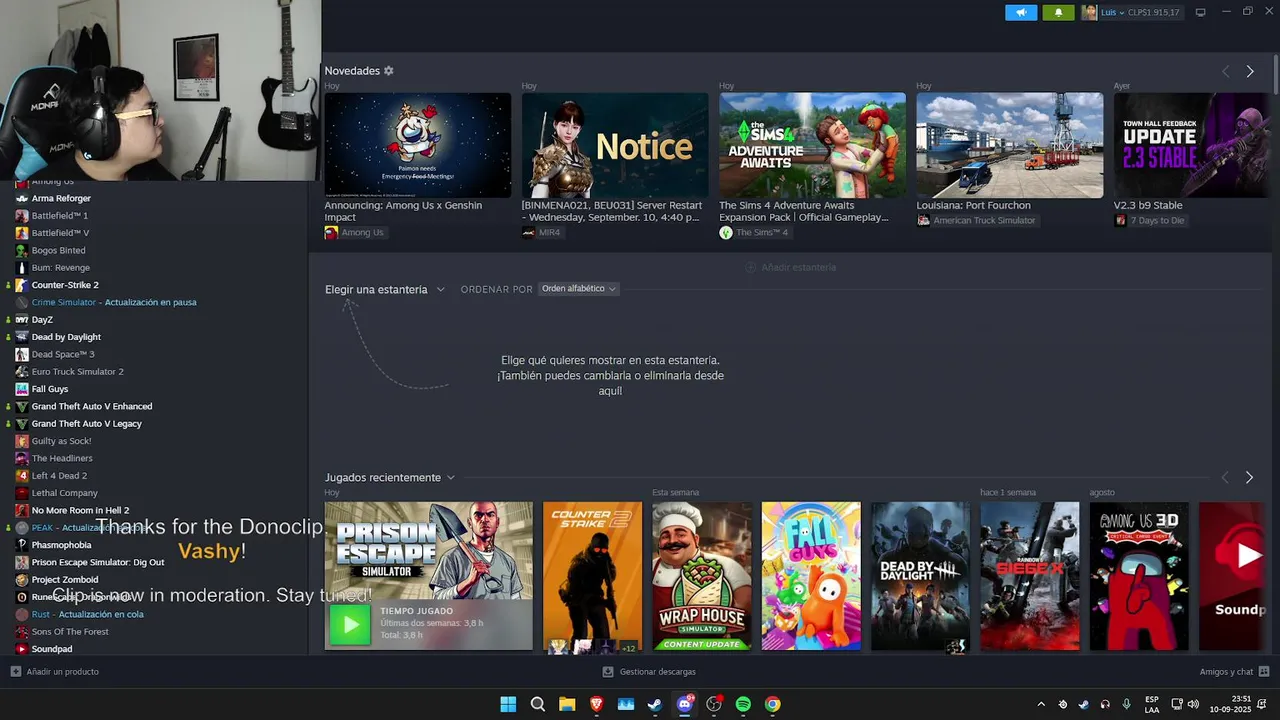Go to previous Novedades page arrow
1280x720 pixels.
(1225, 71)
